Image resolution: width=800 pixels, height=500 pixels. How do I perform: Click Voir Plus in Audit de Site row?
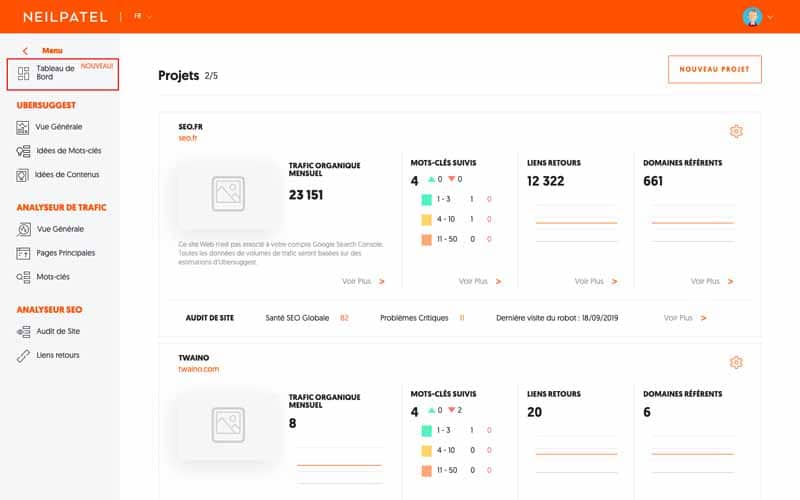685,318
